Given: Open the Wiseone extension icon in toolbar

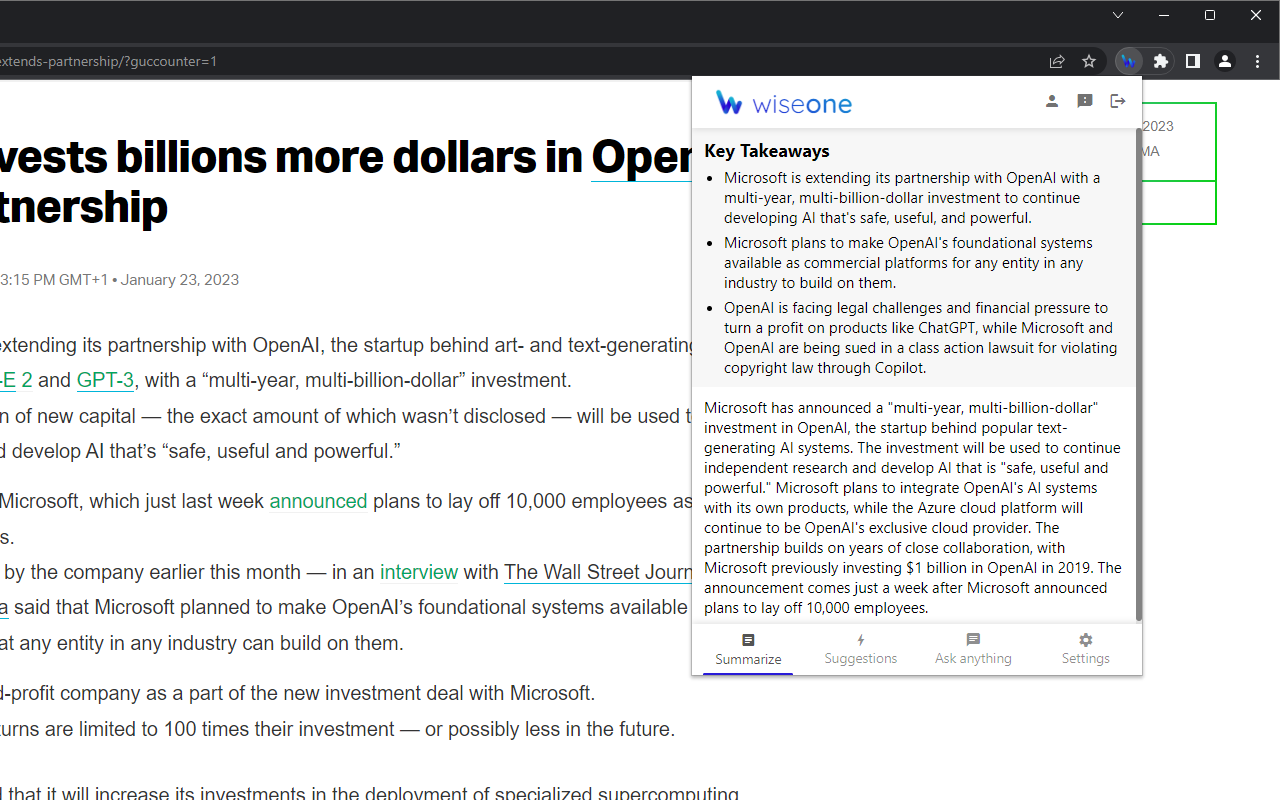Looking at the screenshot, I should pyautogui.click(x=1129, y=61).
